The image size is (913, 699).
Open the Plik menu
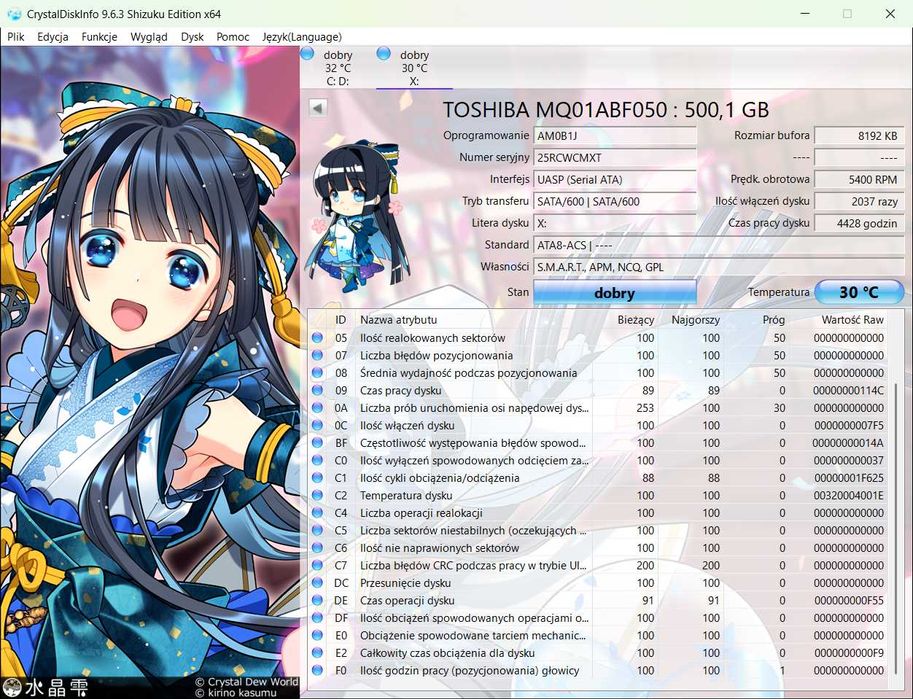click(16, 37)
